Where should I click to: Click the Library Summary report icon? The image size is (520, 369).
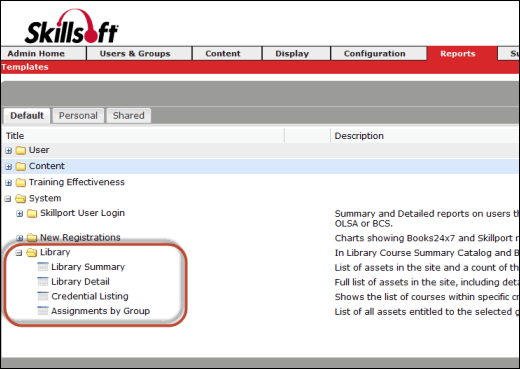[x=43, y=267]
